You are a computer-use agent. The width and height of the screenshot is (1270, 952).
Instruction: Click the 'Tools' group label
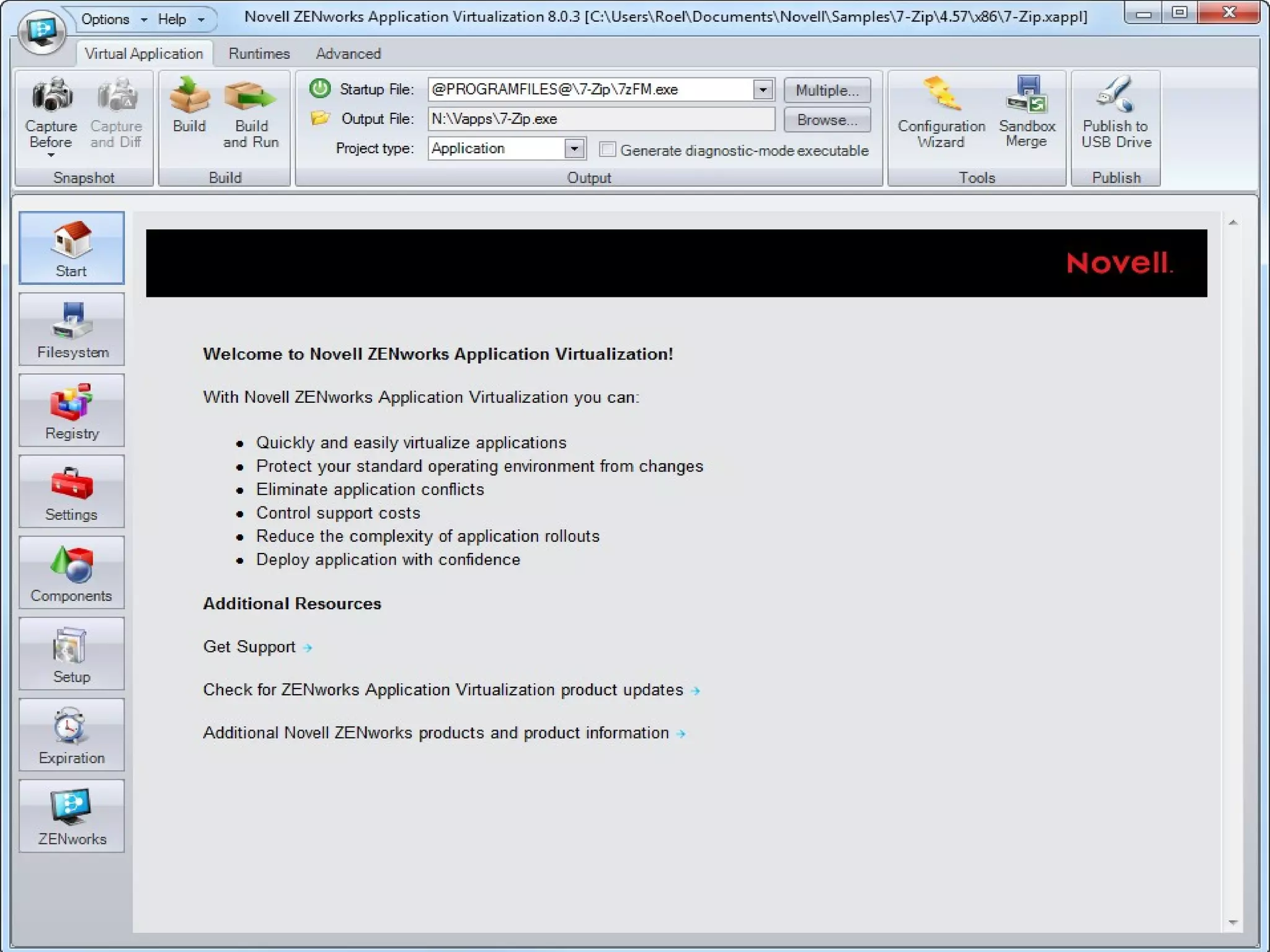(x=977, y=178)
